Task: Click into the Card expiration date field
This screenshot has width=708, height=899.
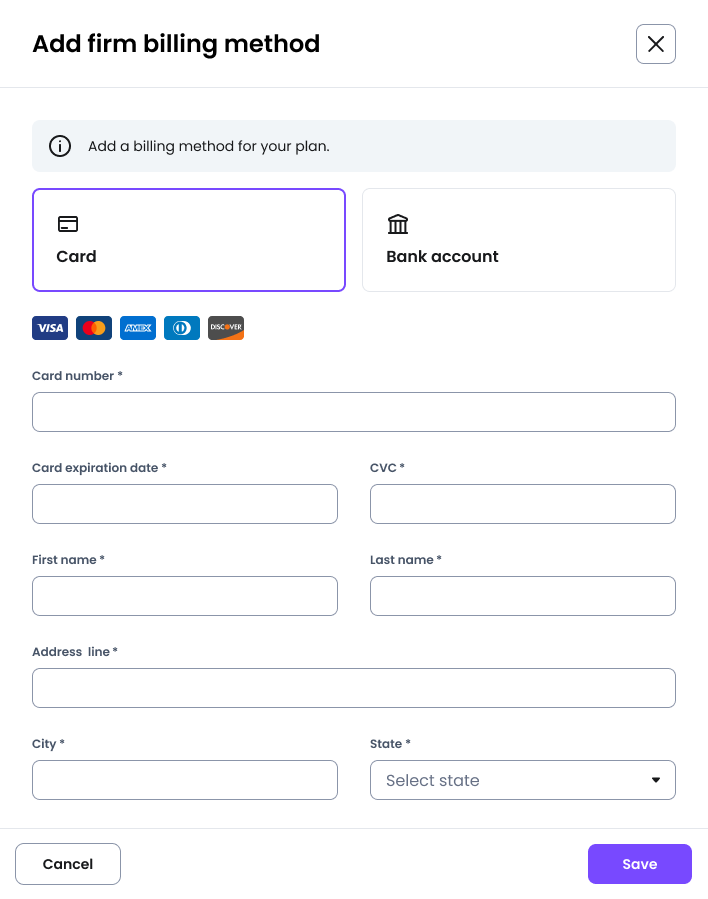Action: click(185, 504)
